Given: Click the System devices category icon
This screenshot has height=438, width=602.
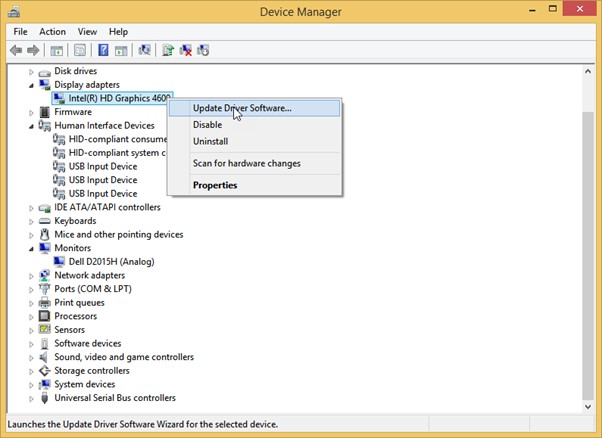Looking at the screenshot, I should coord(45,384).
